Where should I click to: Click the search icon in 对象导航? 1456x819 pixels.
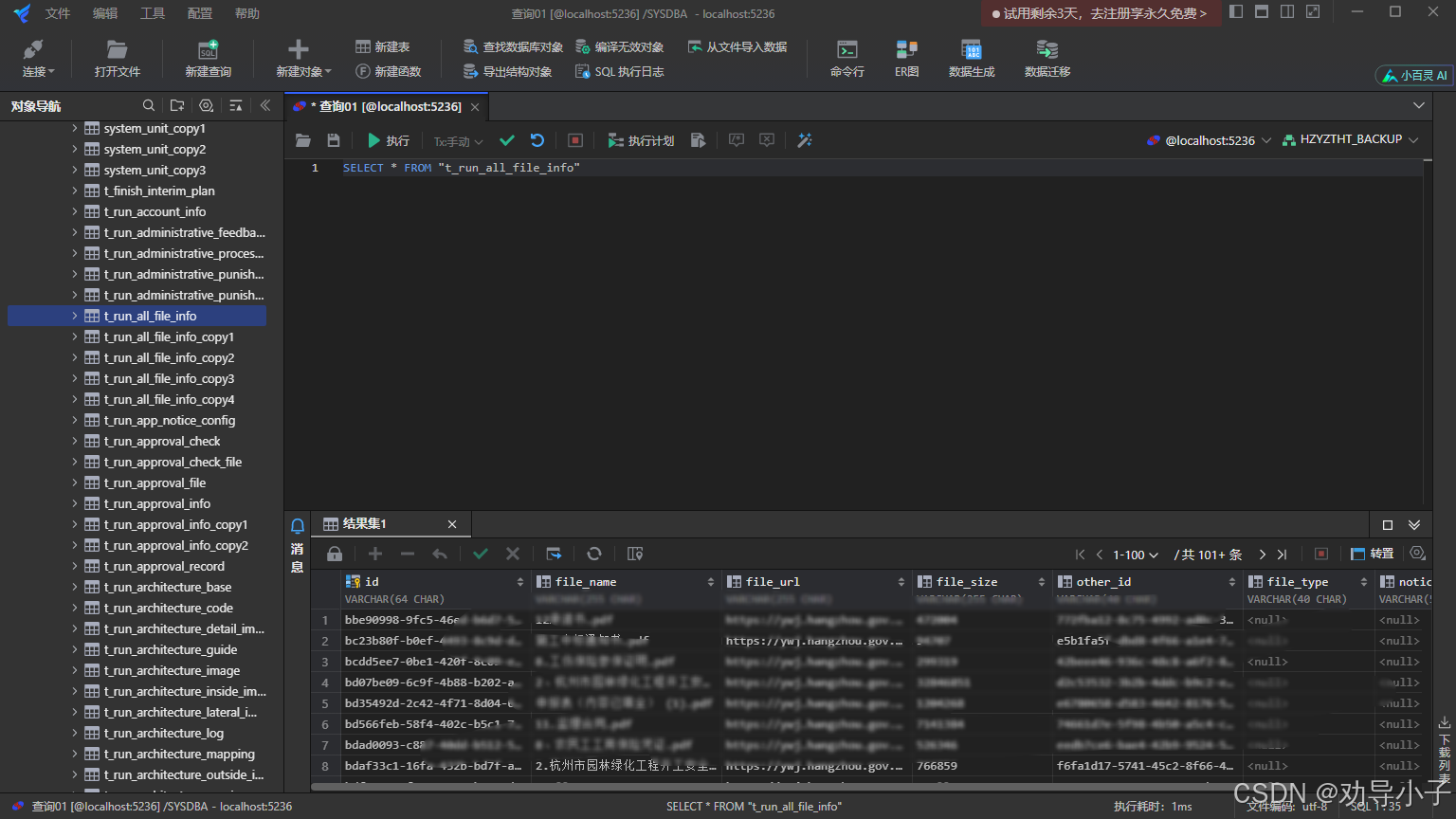[149, 105]
